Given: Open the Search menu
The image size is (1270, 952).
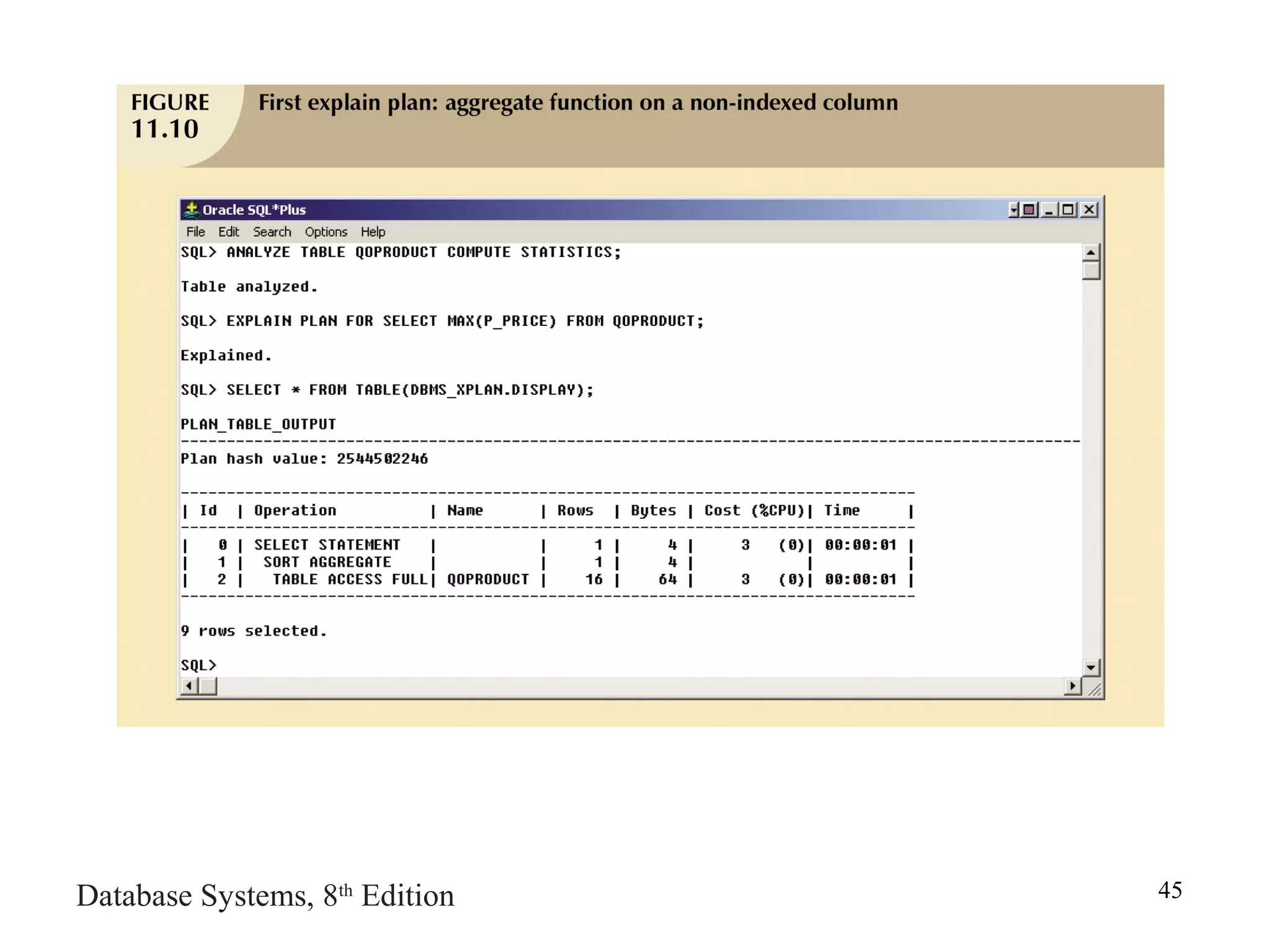Looking at the screenshot, I should 272,232.
